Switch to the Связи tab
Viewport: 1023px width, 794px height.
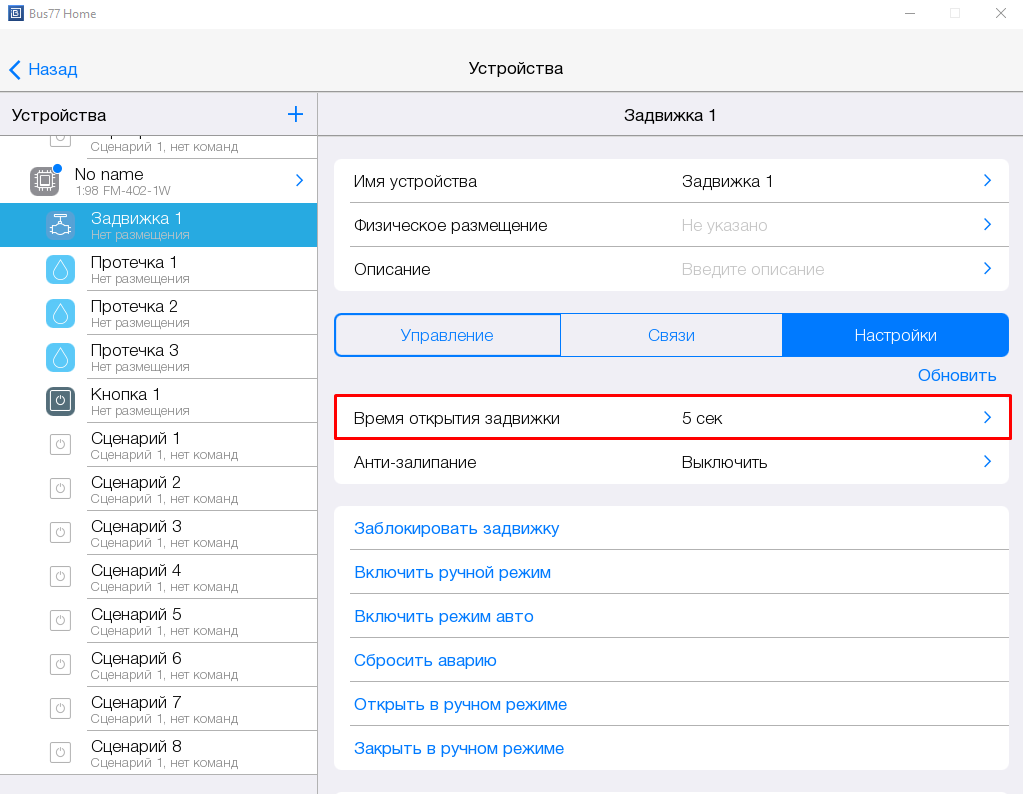click(x=671, y=335)
